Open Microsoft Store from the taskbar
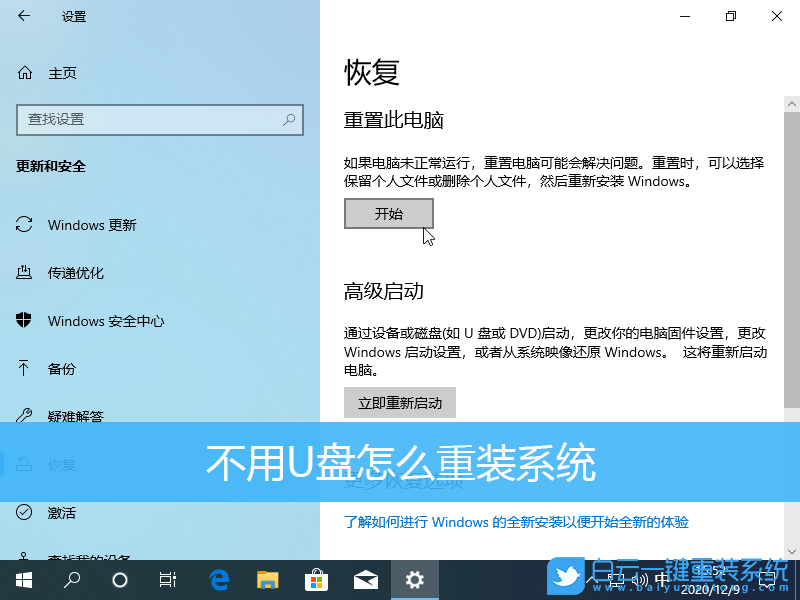Viewport: 800px width, 600px height. [317, 578]
